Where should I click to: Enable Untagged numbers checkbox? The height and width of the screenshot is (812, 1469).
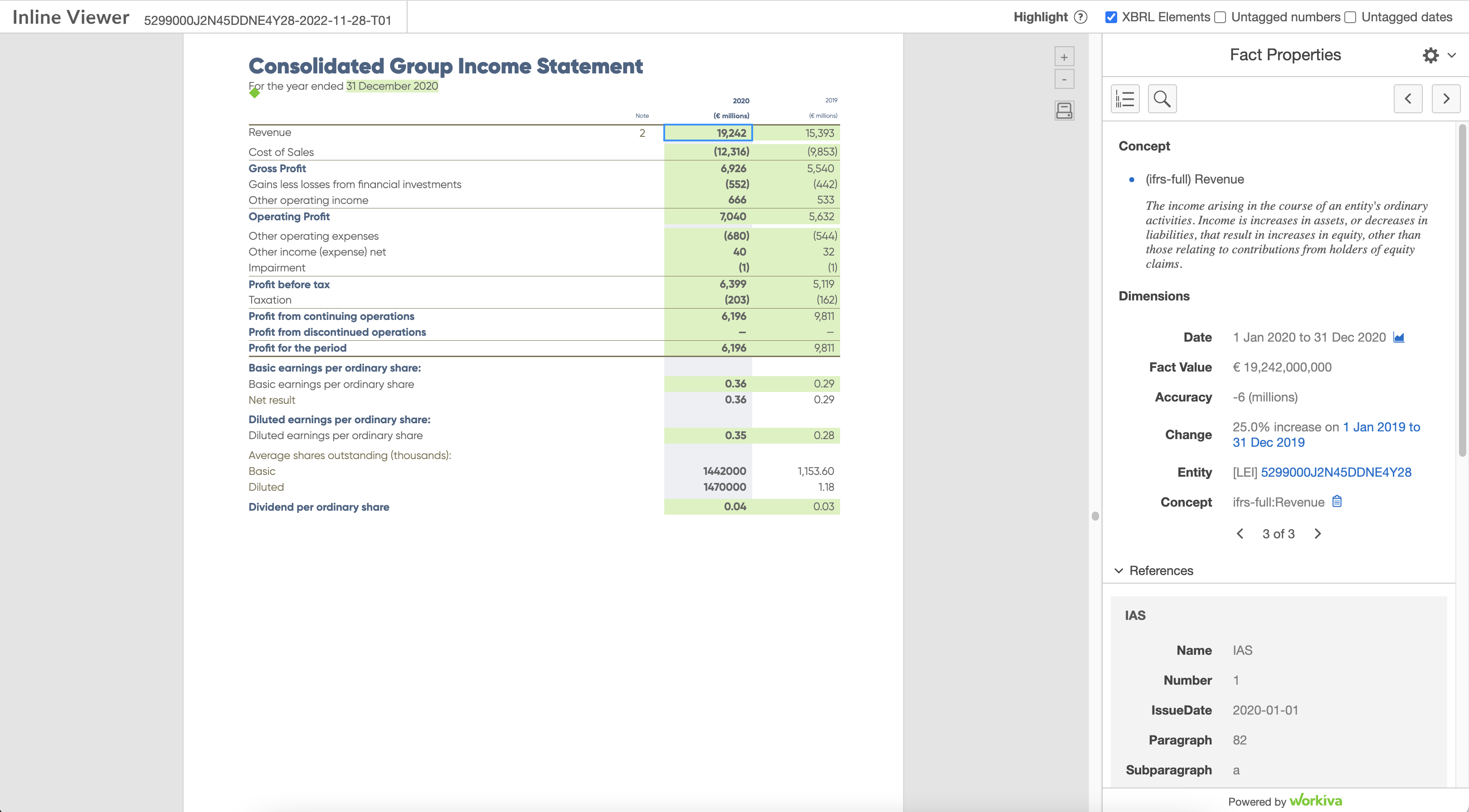[1220, 17]
